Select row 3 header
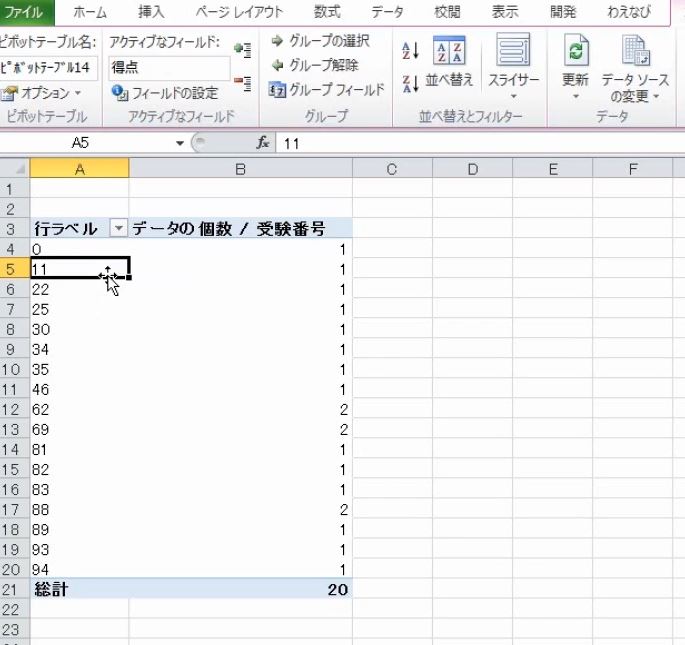The height and width of the screenshot is (645, 685). coord(15,229)
